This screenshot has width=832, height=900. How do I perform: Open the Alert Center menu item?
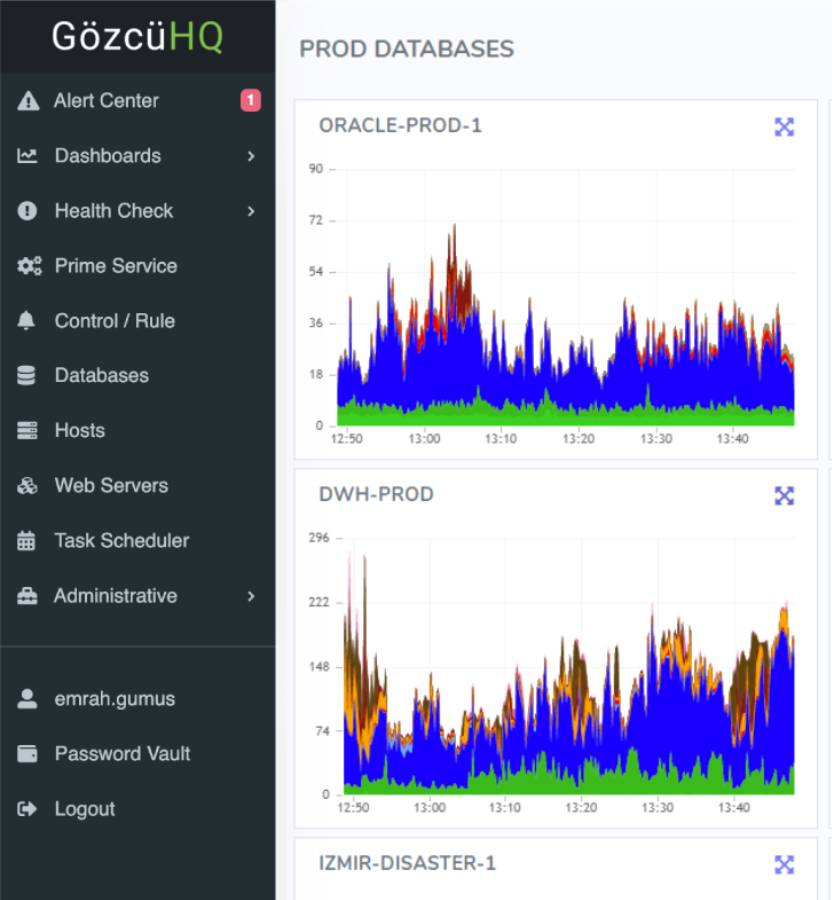pyautogui.click(x=138, y=100)
